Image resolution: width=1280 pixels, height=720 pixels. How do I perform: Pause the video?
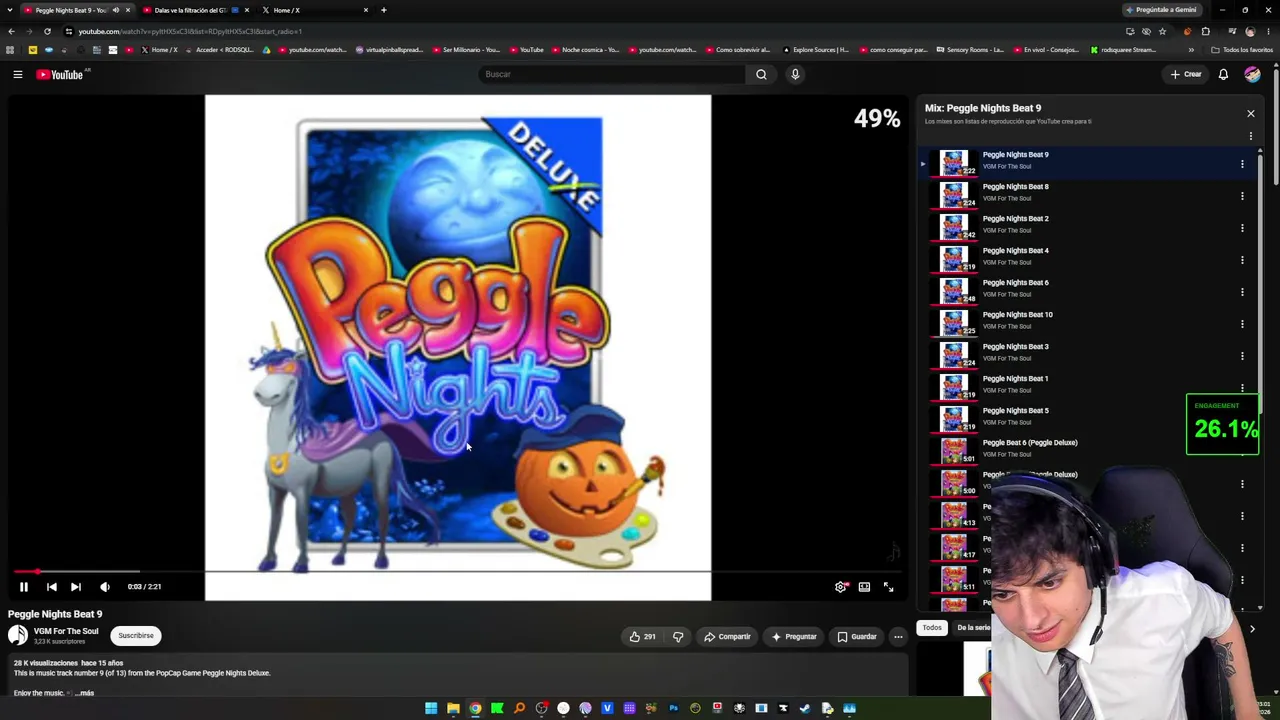[x=24, y=587]
